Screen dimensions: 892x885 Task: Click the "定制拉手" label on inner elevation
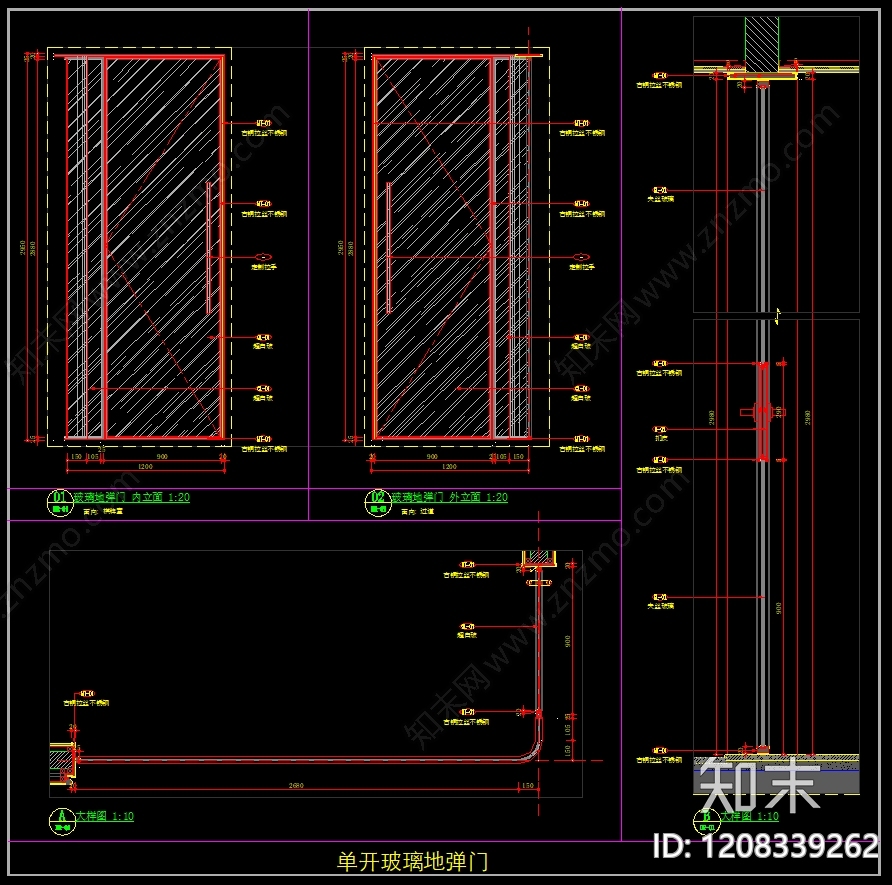click(x=264, y=267)
